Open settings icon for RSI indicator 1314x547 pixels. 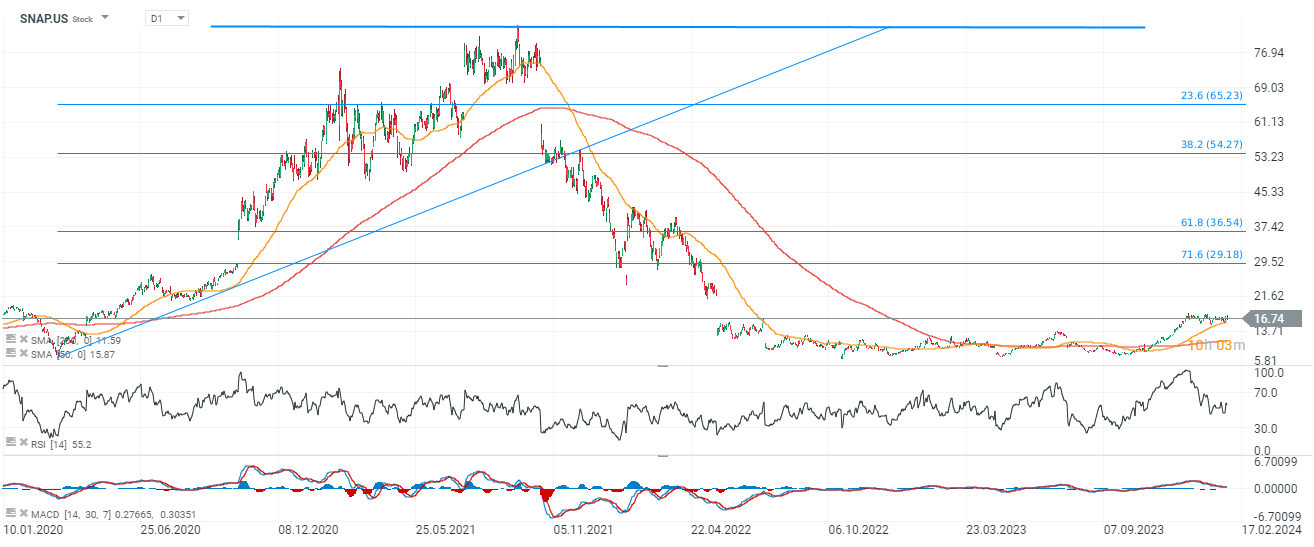click(10, 442)
